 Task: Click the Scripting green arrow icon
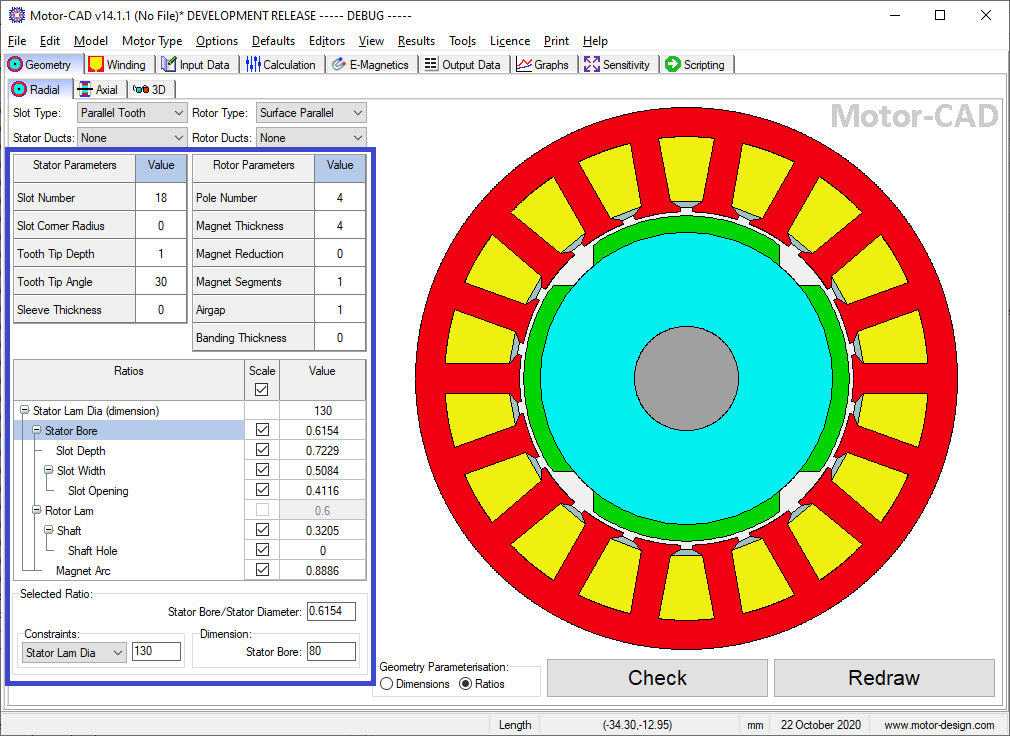(x=673, y=64)
